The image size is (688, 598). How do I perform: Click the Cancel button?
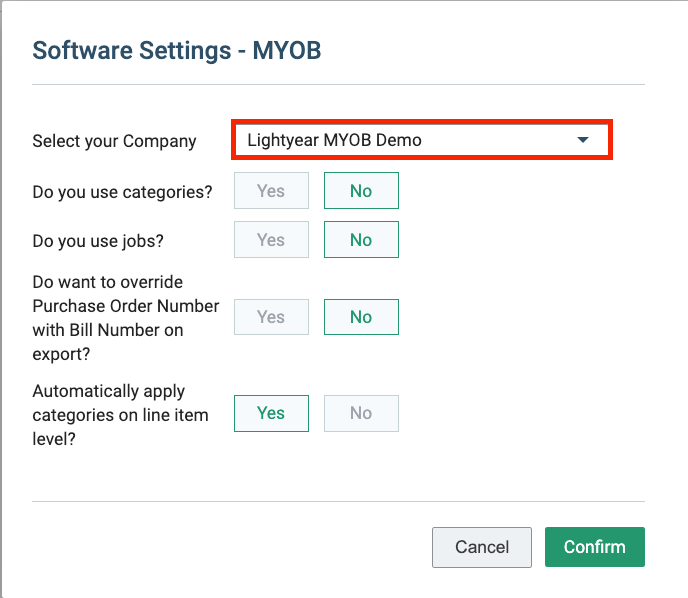pyautogui.click(x=482, y=547)
